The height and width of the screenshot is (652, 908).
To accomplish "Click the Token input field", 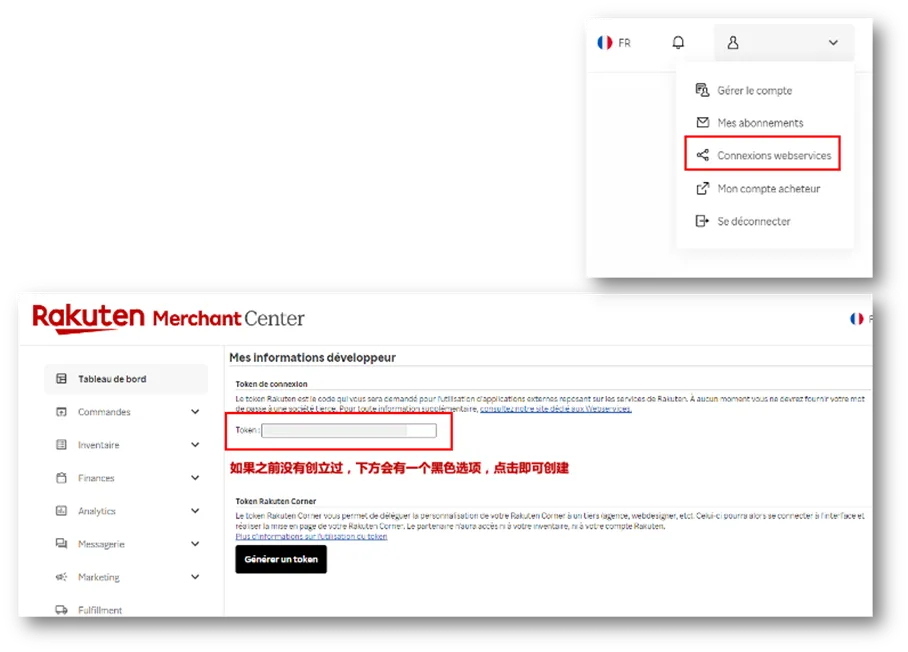I will pyautogui.click(x=349, y=430).
